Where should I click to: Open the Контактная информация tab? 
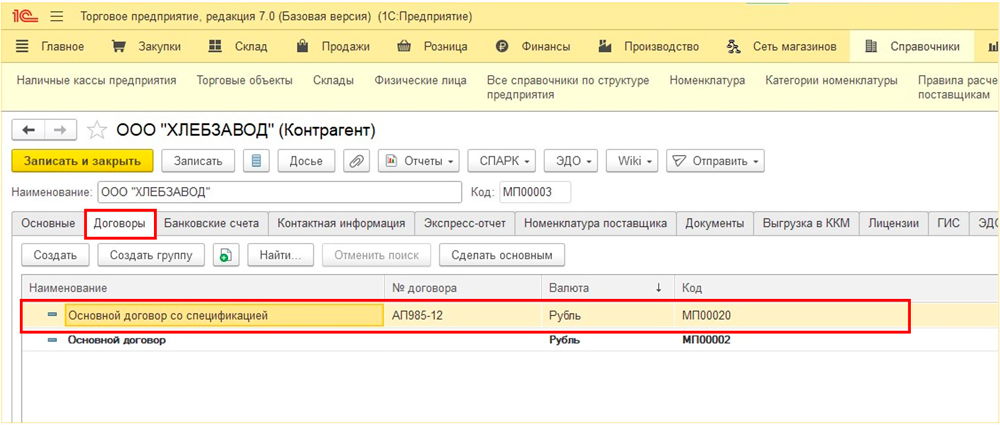click(x=341, y=223)
